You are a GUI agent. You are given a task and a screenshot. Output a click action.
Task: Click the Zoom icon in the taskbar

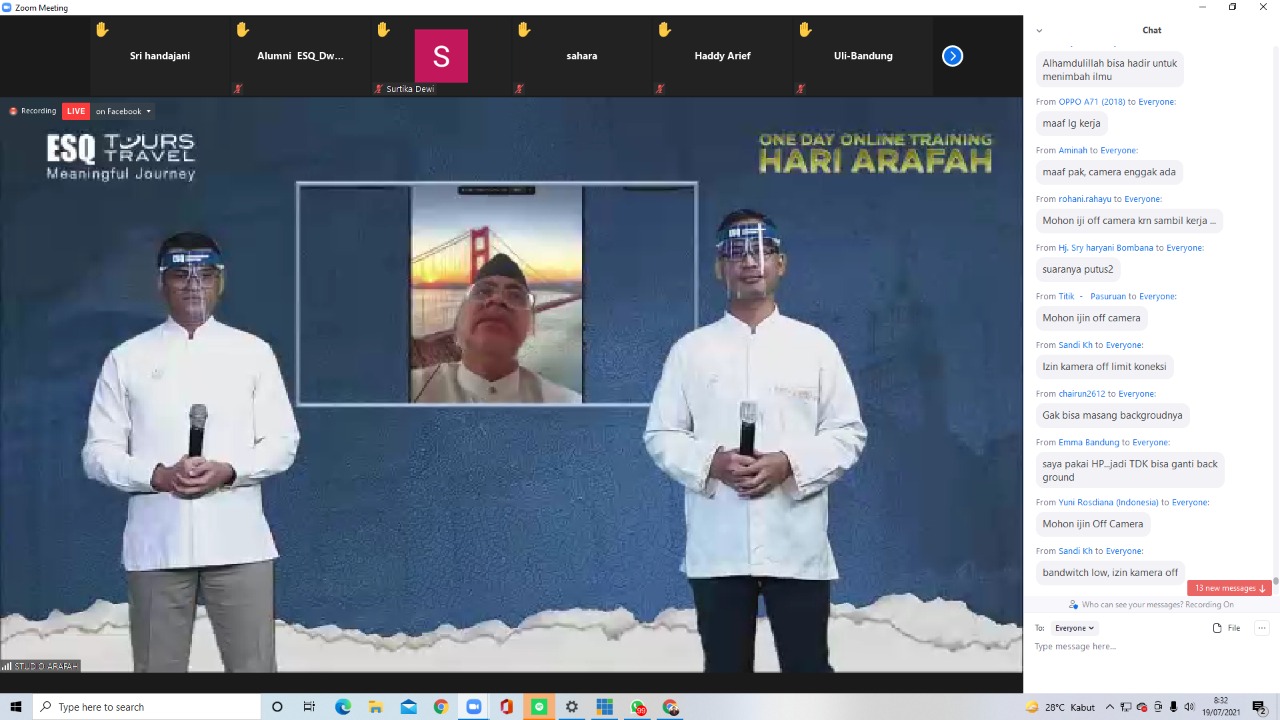tap(473, 707)
